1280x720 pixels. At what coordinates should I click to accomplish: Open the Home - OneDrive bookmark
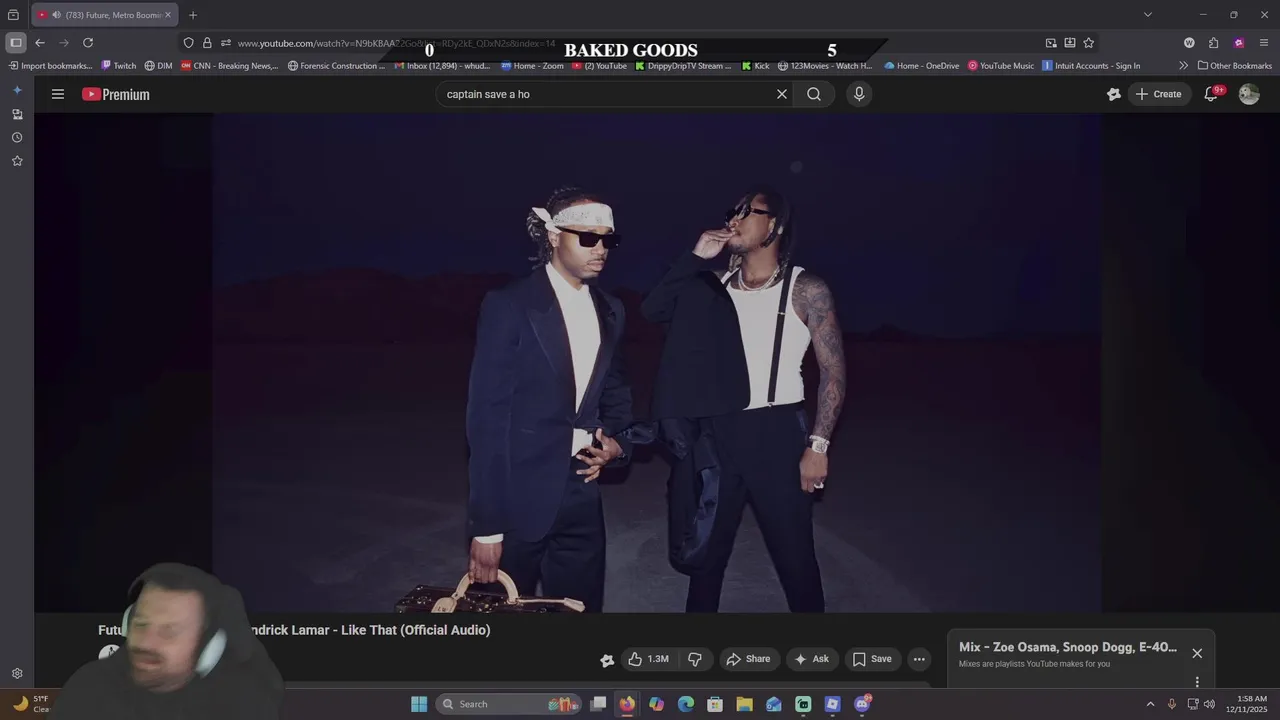[x=922, y=66]
